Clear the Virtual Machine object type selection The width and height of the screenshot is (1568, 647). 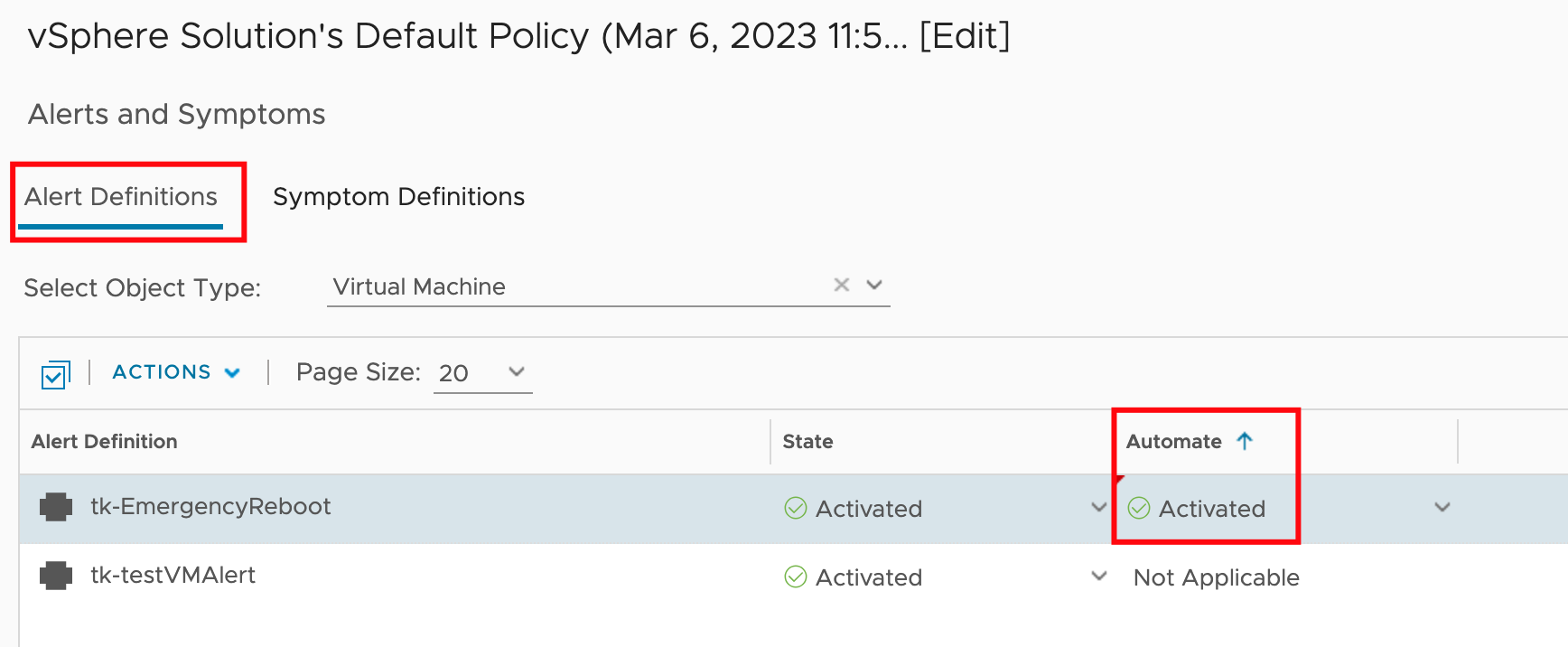[x=842, y=285]
